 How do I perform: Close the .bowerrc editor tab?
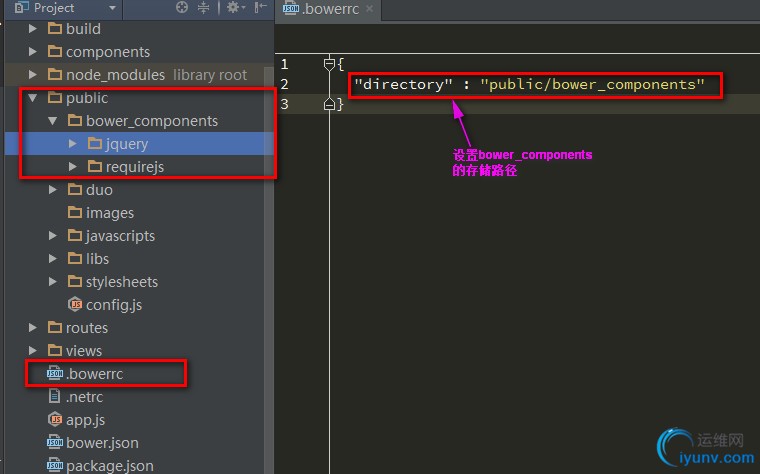coord(369,9)
